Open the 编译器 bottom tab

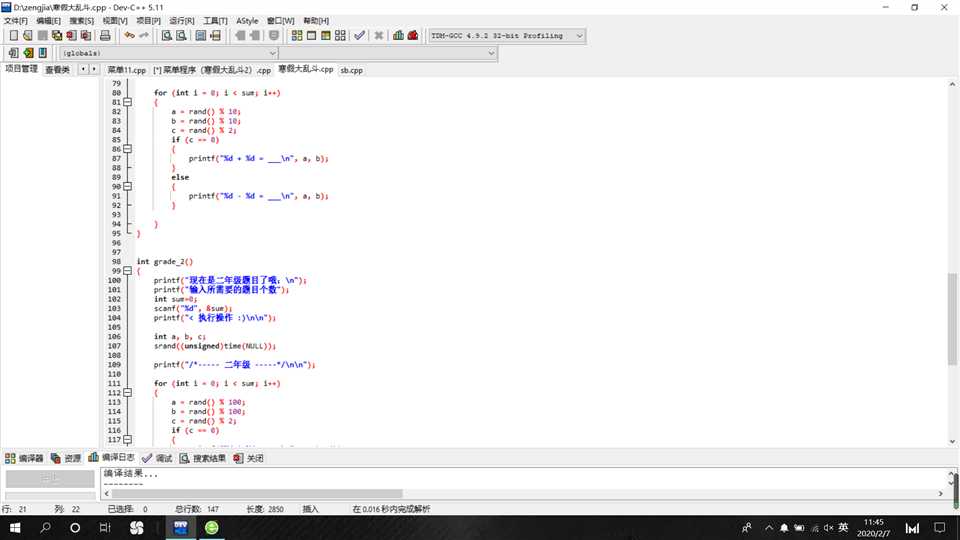point(24,458)
